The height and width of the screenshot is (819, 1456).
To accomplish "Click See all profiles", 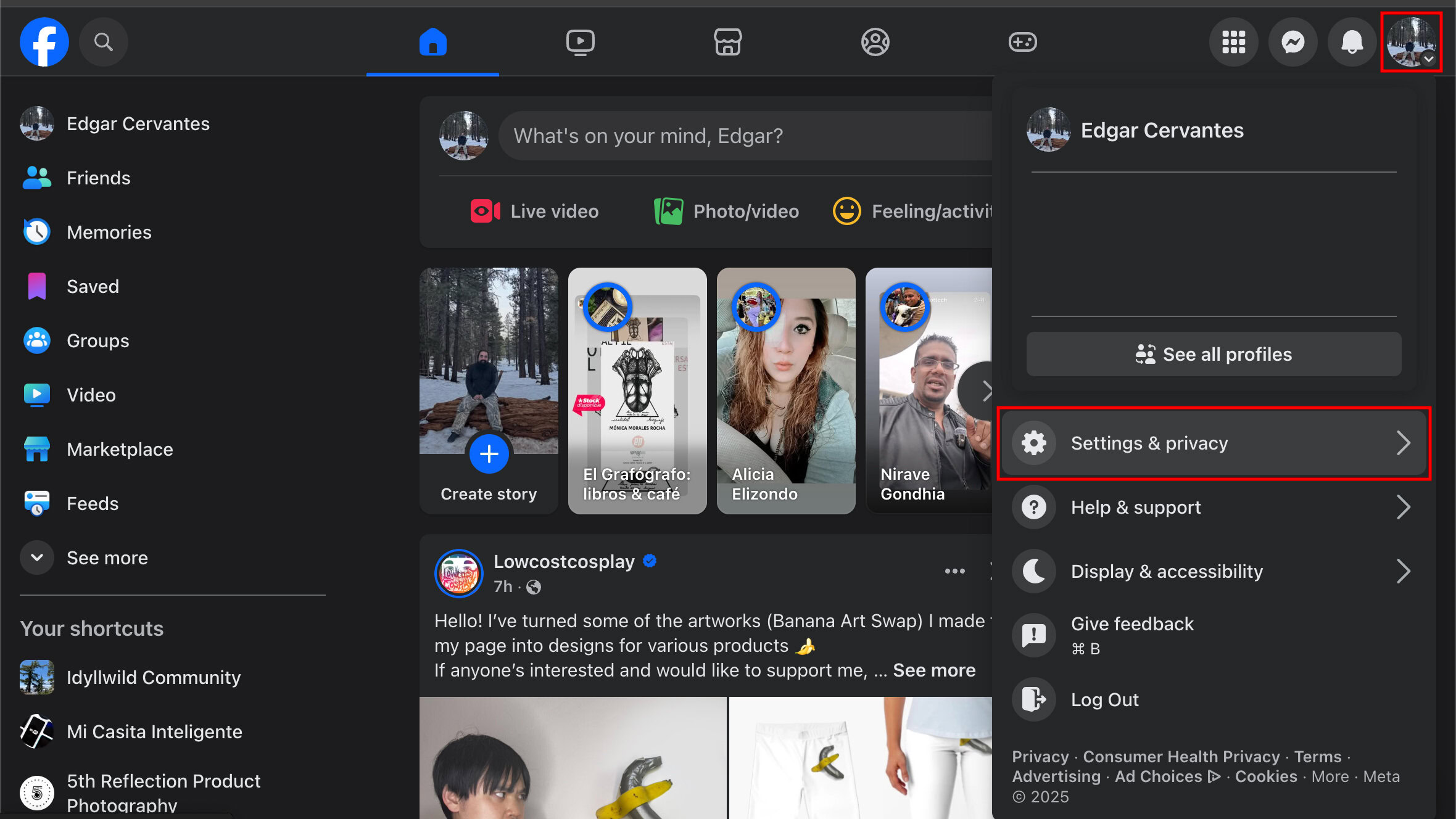I will (1212, 354).
